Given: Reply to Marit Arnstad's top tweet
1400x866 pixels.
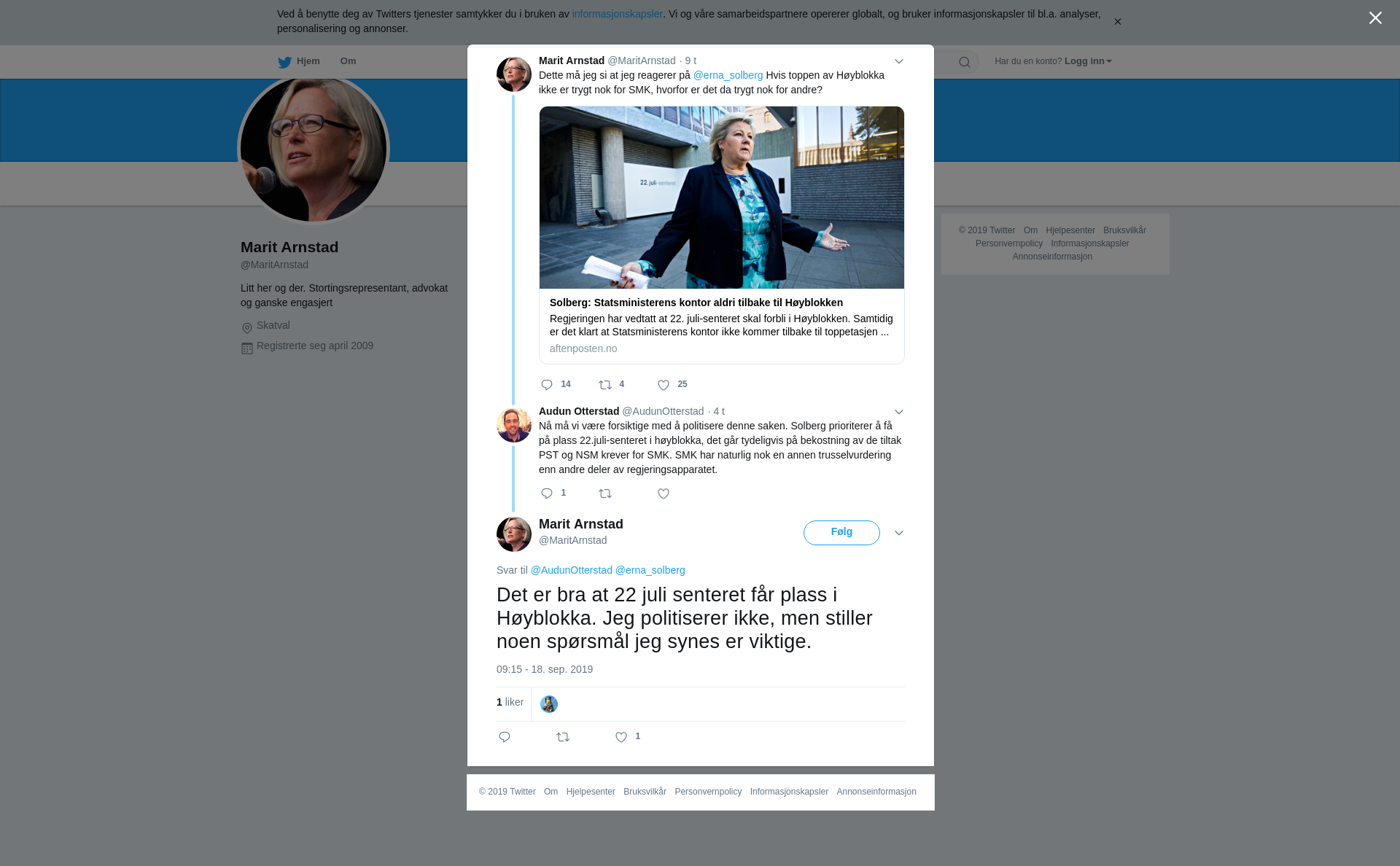Looking at the screenshot, I should 547,385.
